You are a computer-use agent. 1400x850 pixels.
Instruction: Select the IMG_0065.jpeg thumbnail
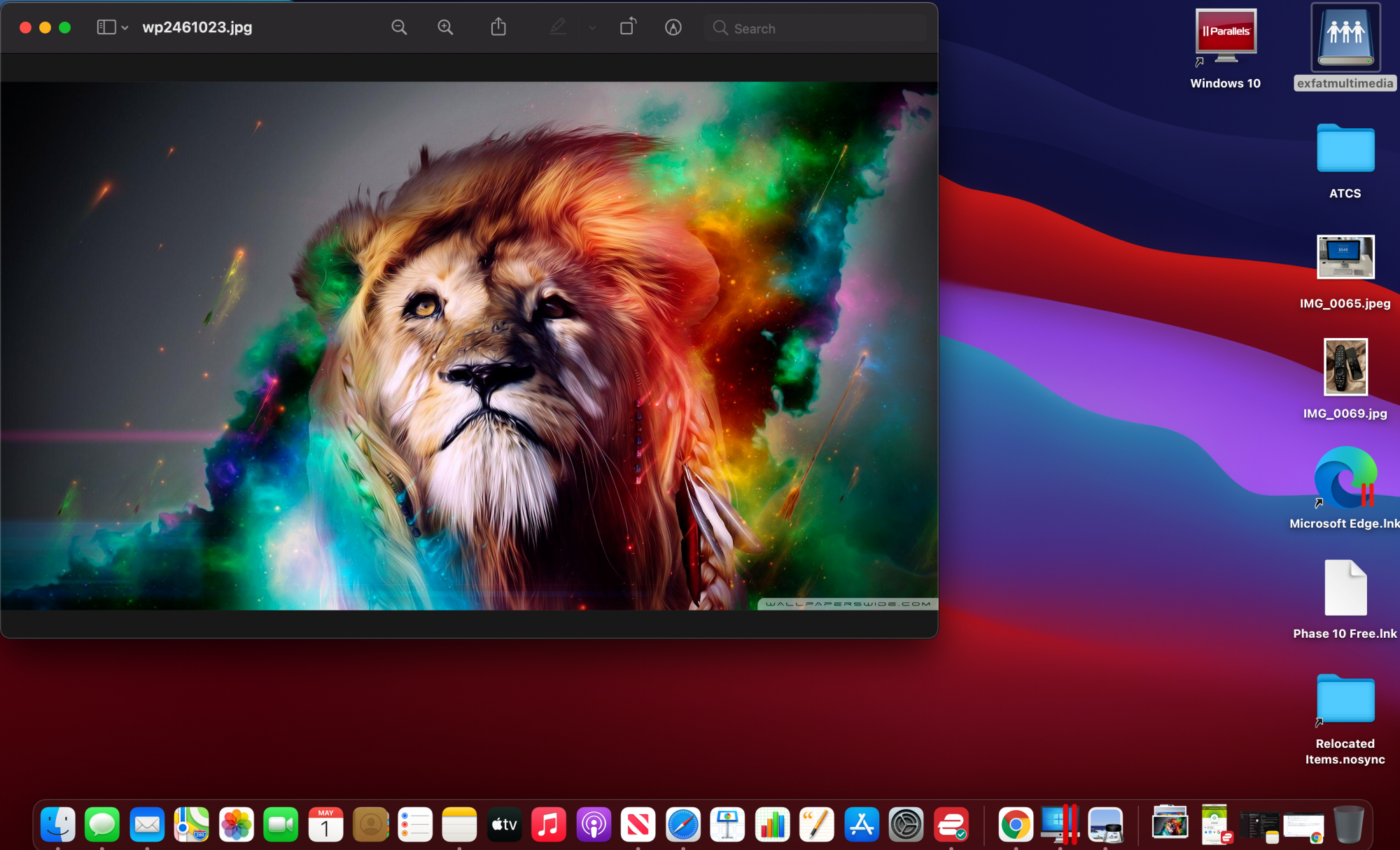1345,257
